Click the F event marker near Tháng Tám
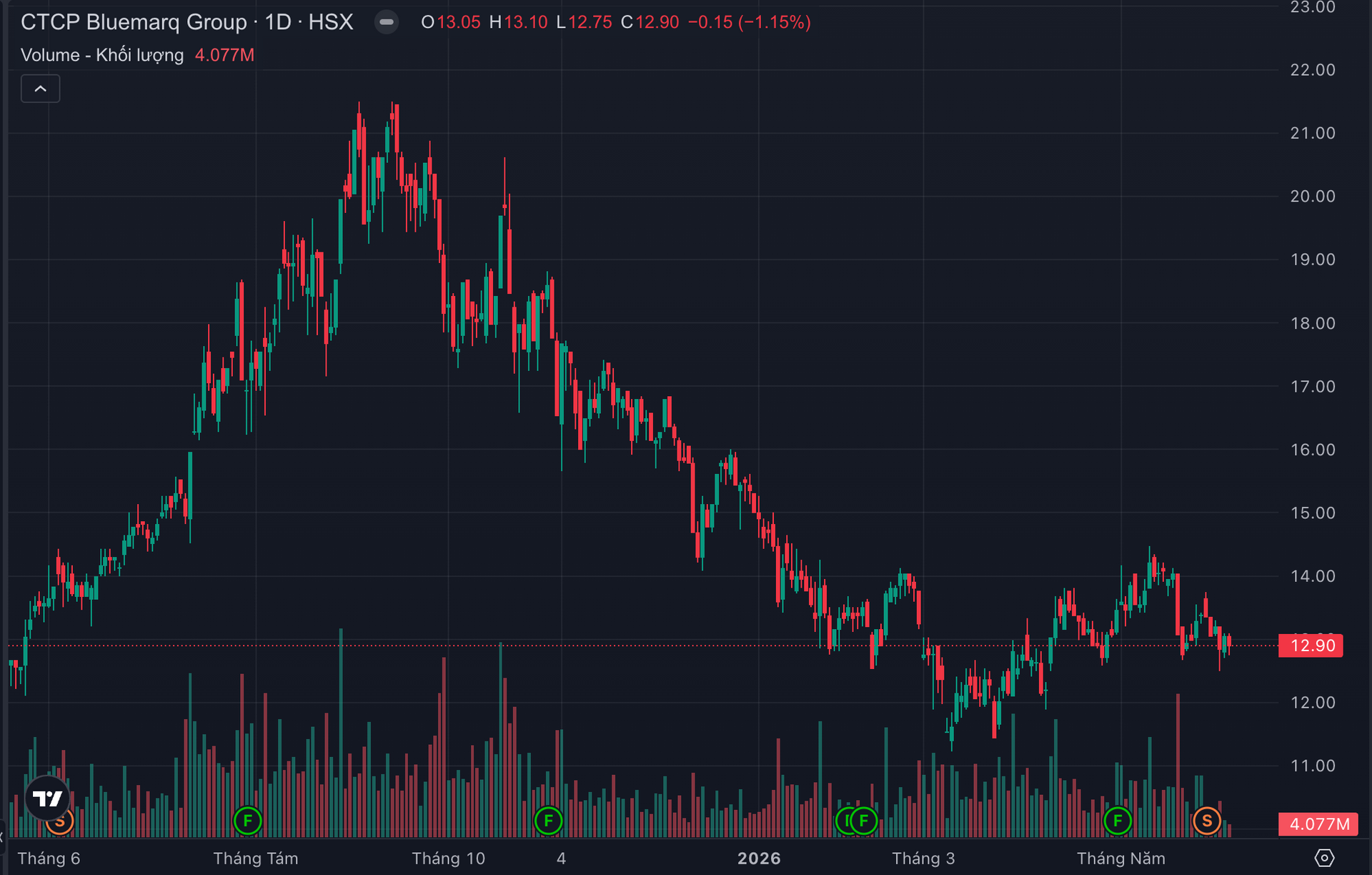 248,821
